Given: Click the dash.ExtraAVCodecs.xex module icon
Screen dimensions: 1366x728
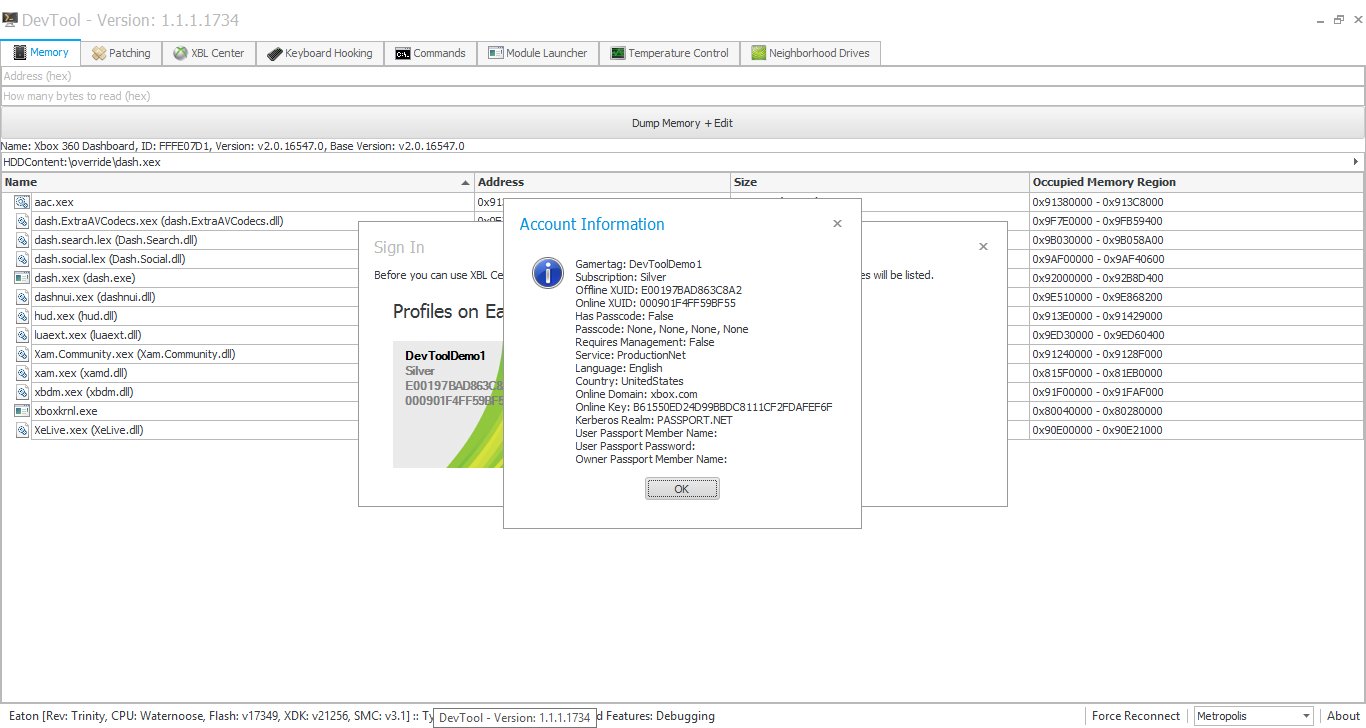Looking at the screenshot, I should 22,221.
